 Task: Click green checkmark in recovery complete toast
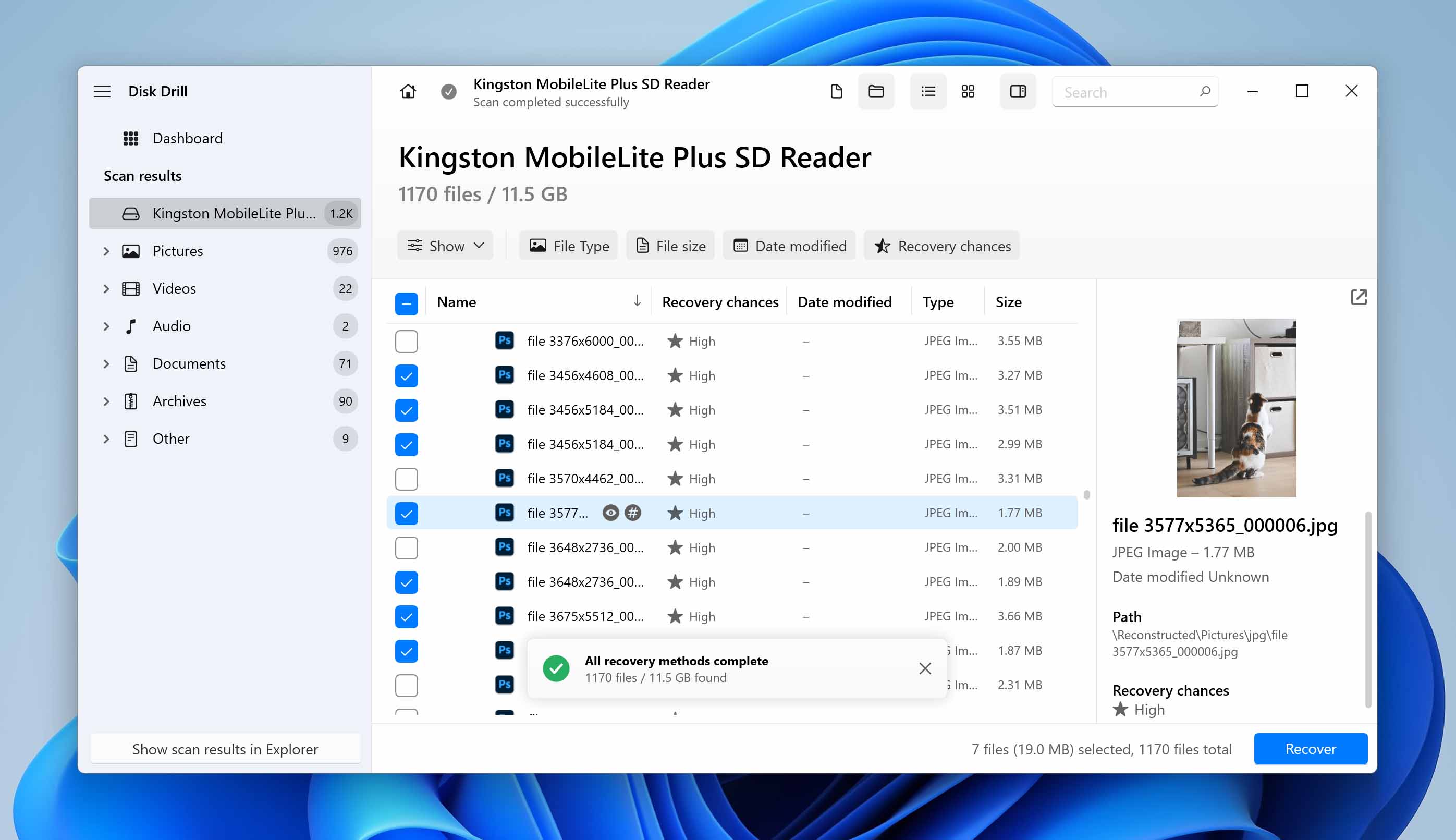(556, 668)
